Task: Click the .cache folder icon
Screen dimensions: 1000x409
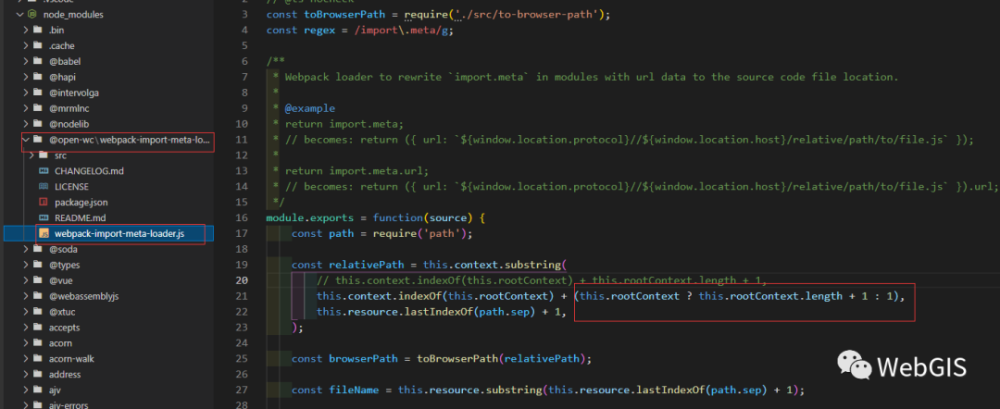Action: coord(38,45)
